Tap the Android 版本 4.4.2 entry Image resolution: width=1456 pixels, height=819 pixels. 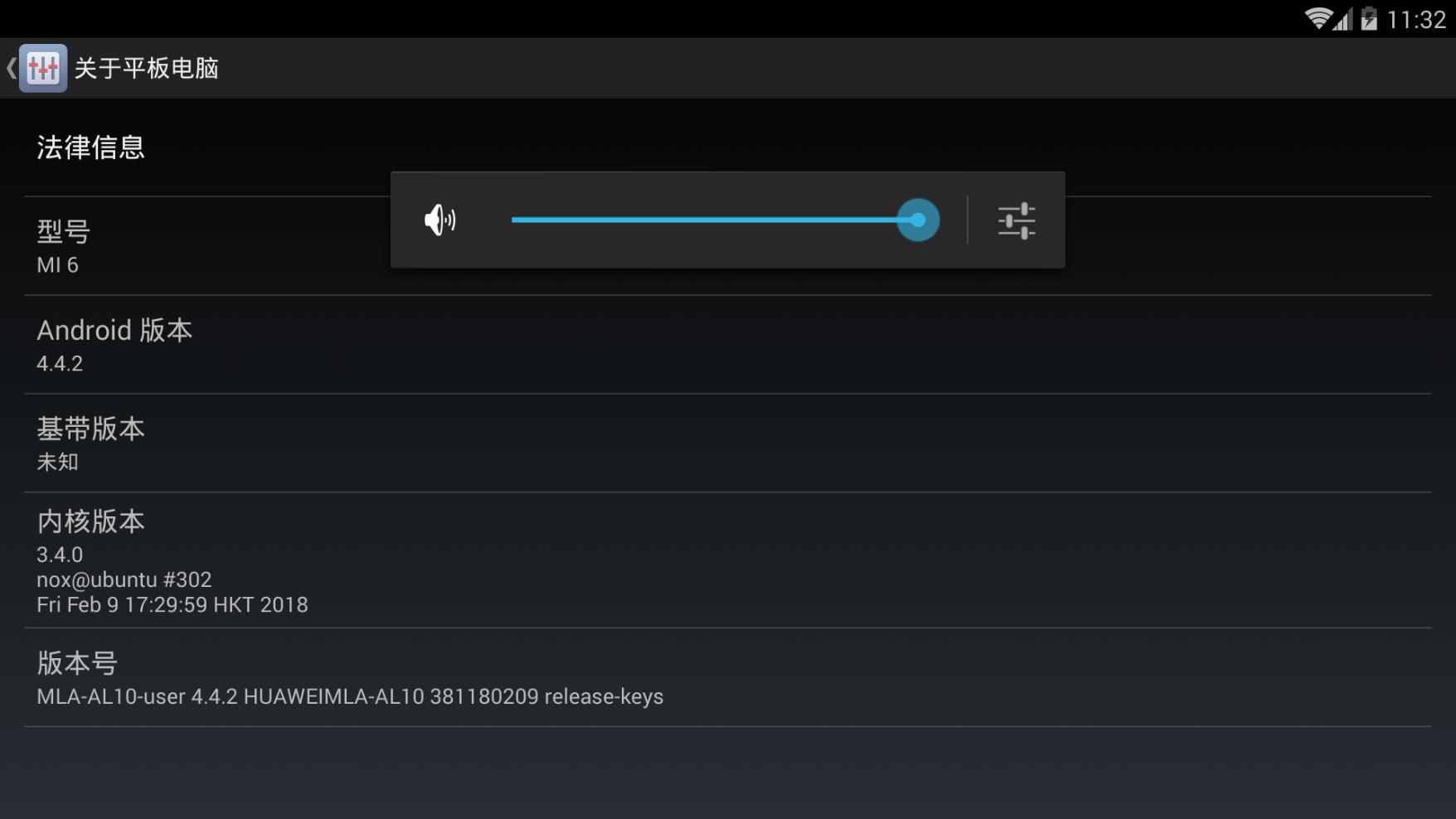pos(728,345)
